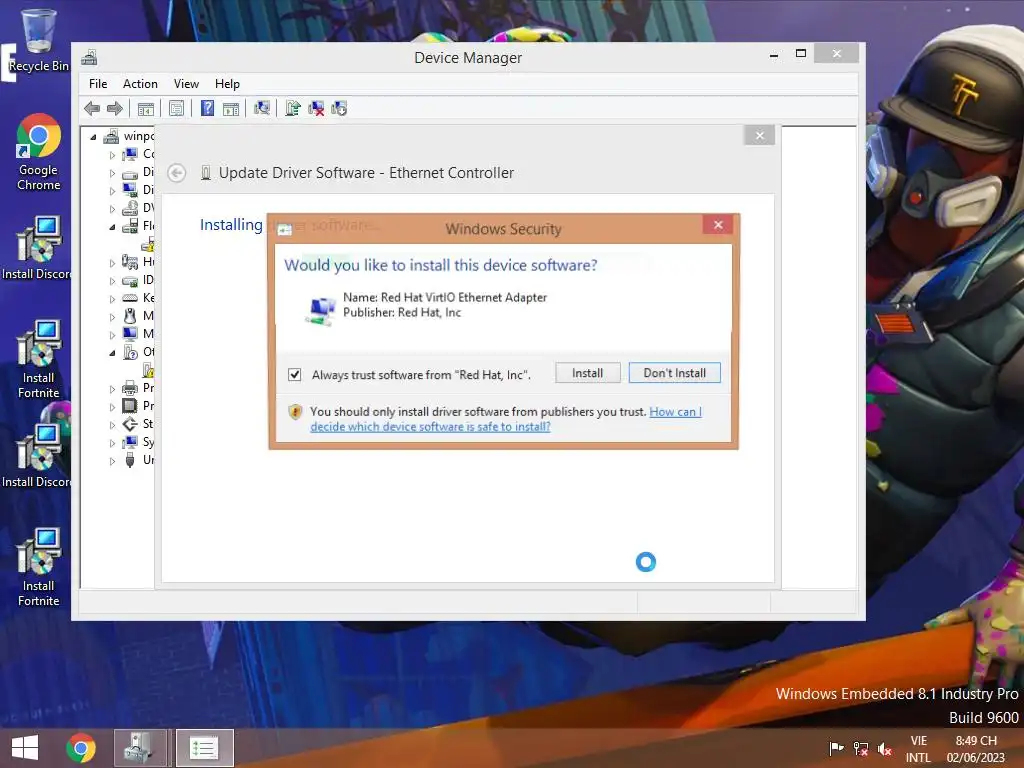Expand the Universal Serial Bus controllers arrow
Image resolution: width=1024 pixels, height=768 pixels.
(x=112, y=461)
